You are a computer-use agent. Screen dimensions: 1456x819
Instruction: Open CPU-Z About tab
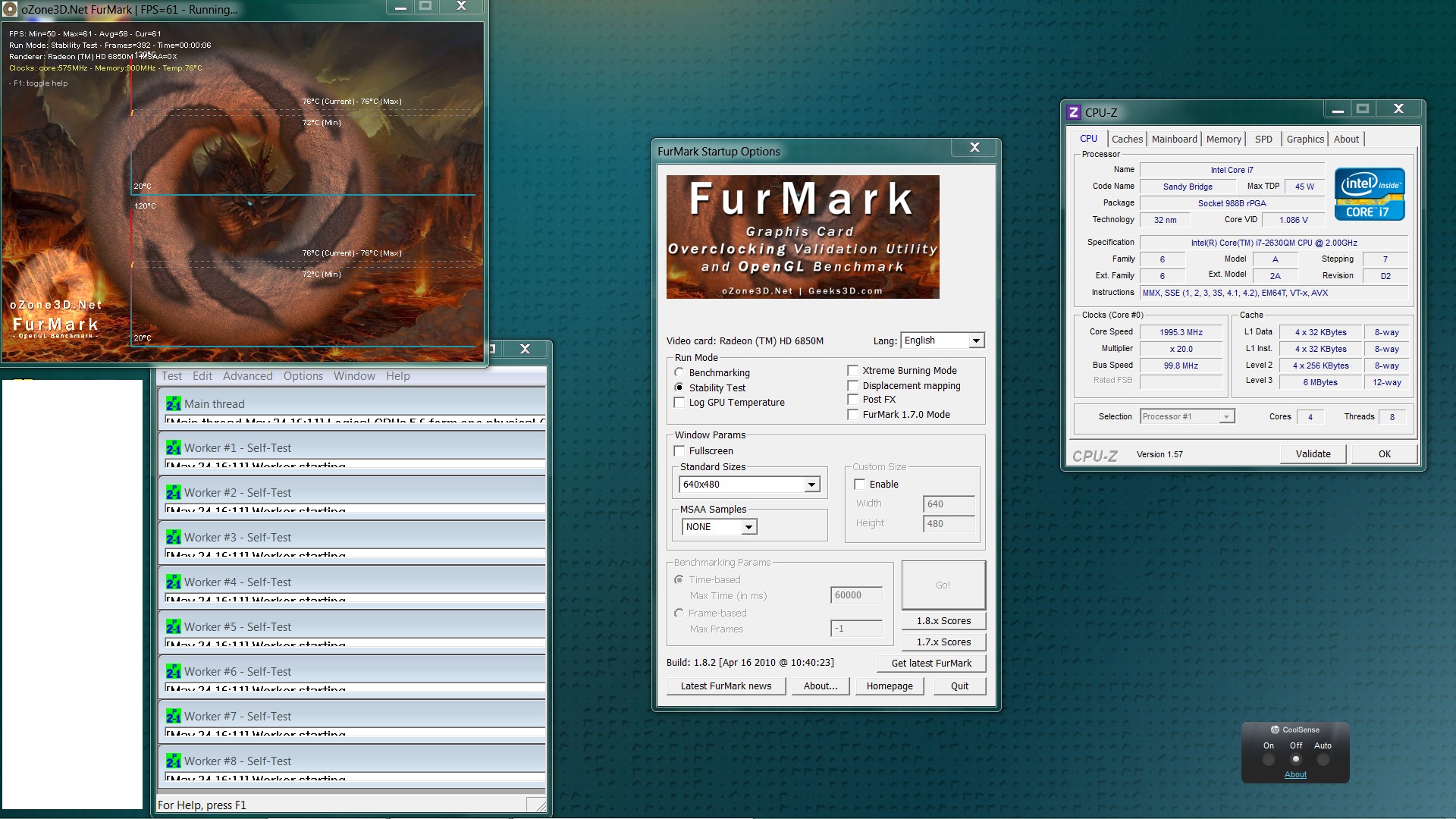1346,140
